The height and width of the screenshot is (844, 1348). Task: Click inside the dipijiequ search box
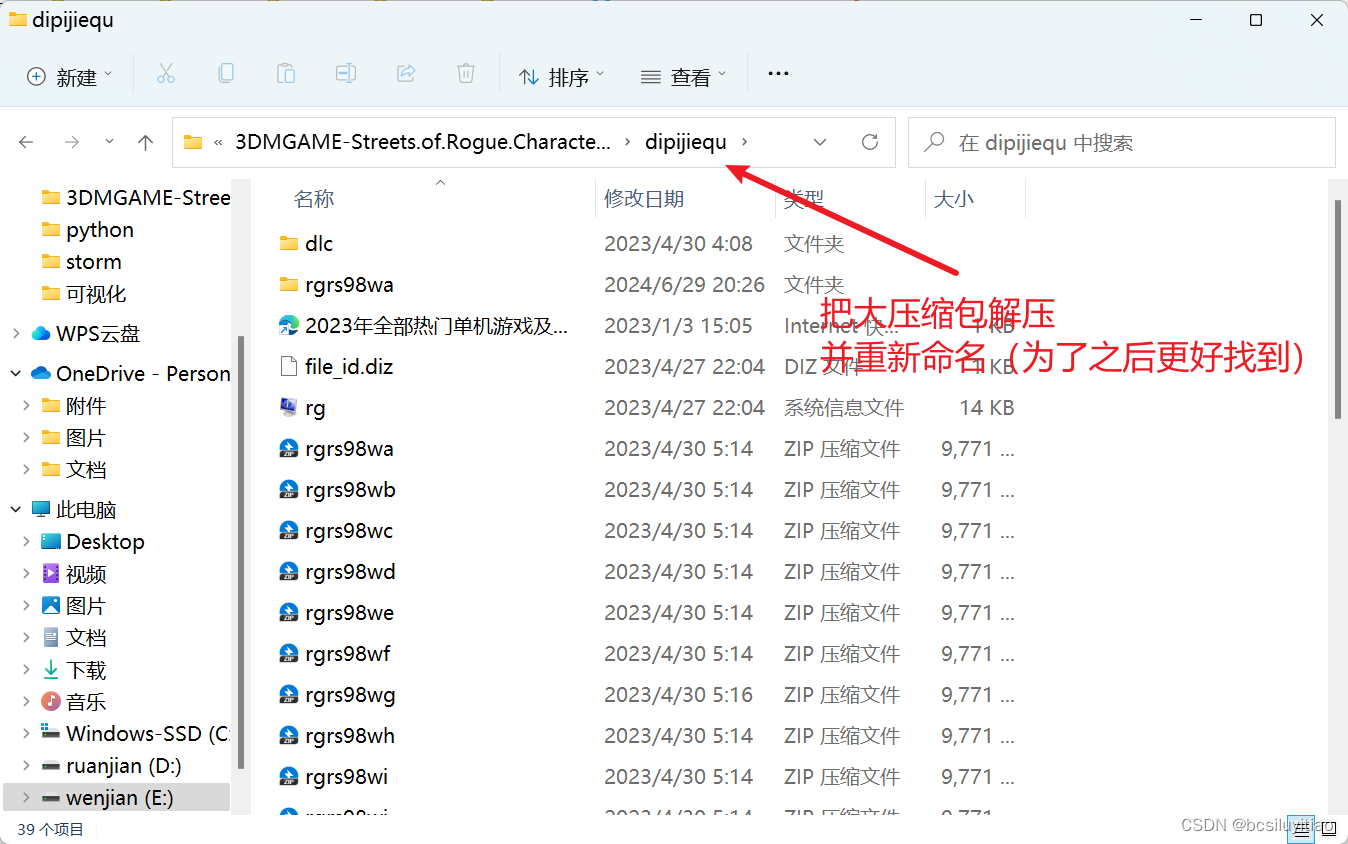point(1120,142)
